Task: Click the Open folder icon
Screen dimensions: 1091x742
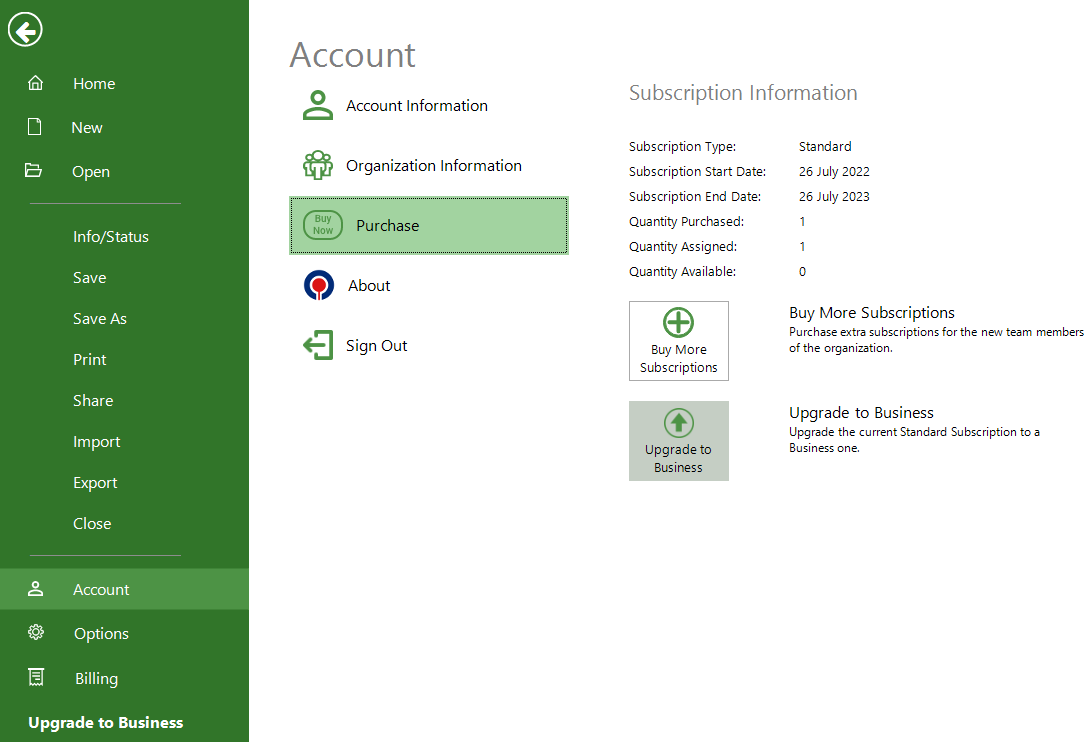Action: (33, 171)
